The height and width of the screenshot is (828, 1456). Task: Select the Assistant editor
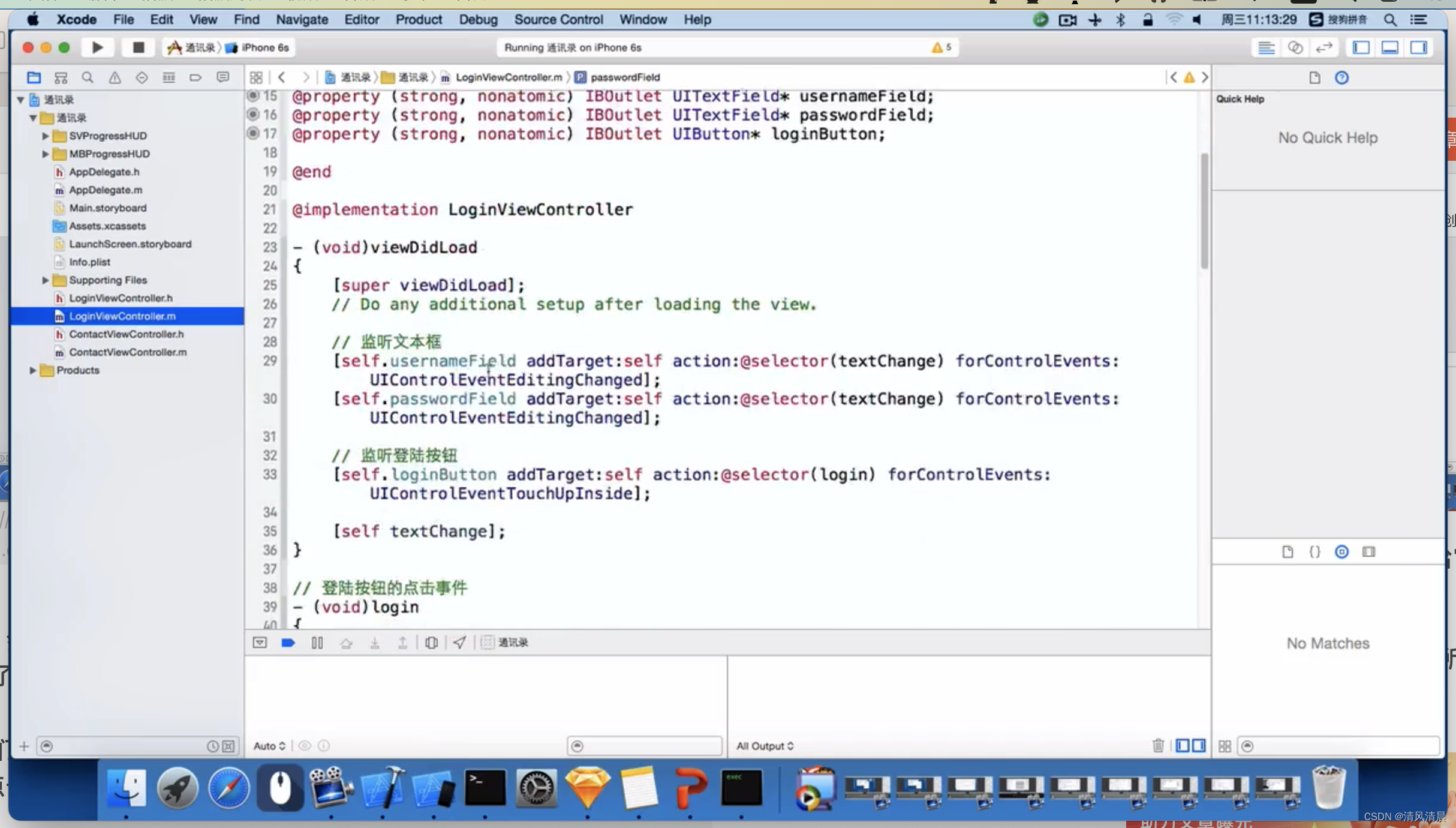1295,47
